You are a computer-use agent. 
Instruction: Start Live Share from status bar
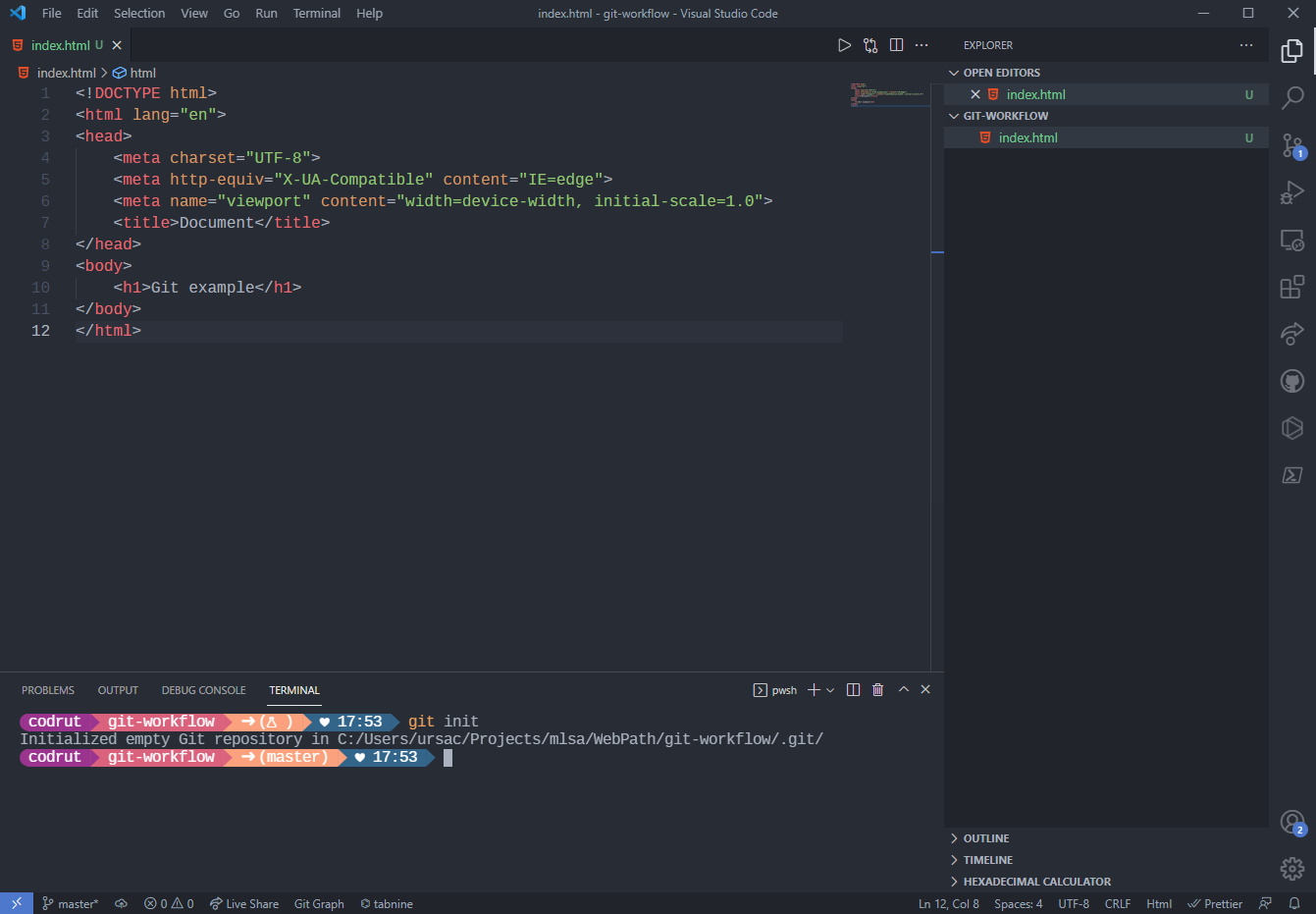(x=244, y=903)
